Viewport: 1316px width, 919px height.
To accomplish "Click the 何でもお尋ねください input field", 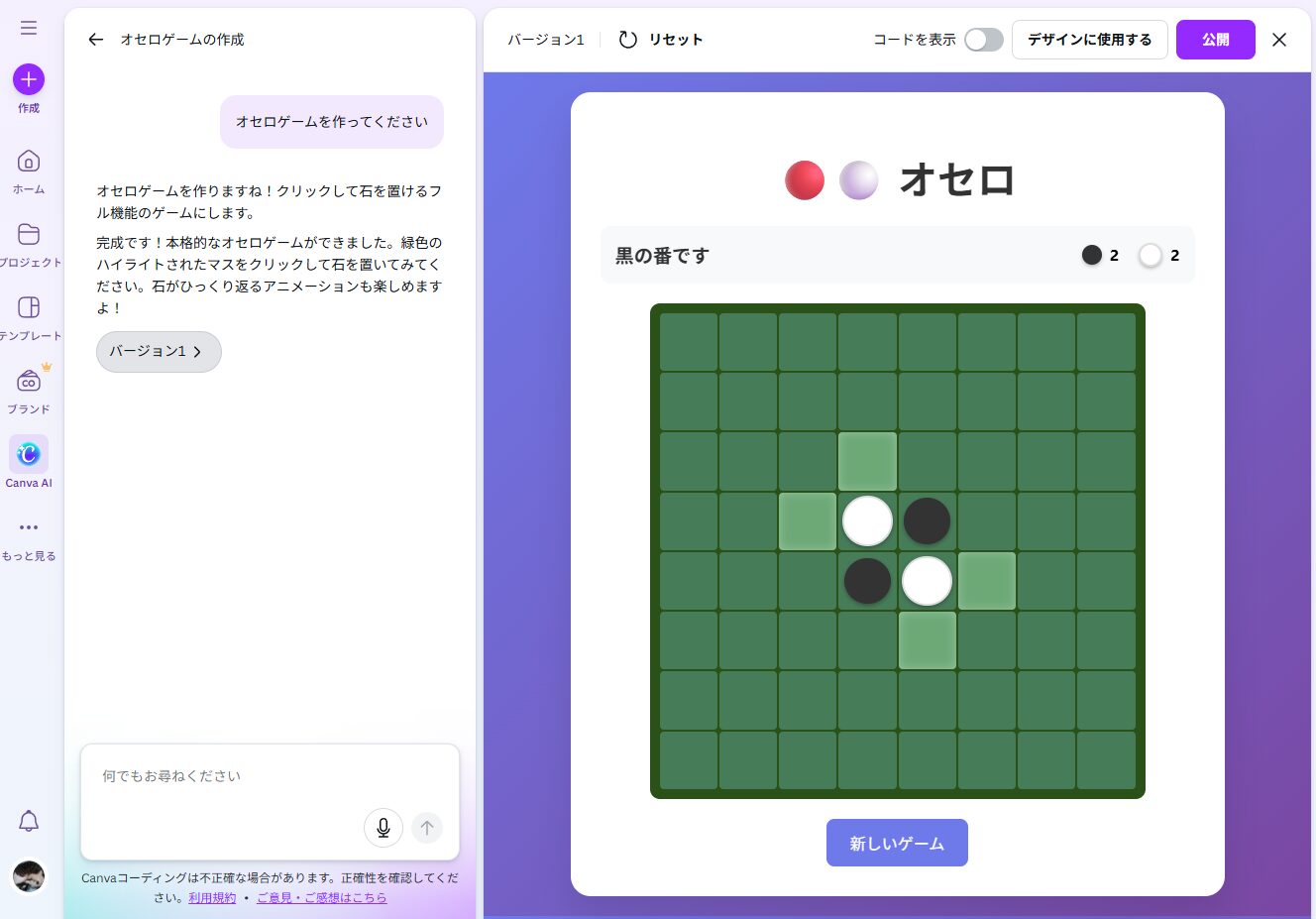I will [228, 776].
